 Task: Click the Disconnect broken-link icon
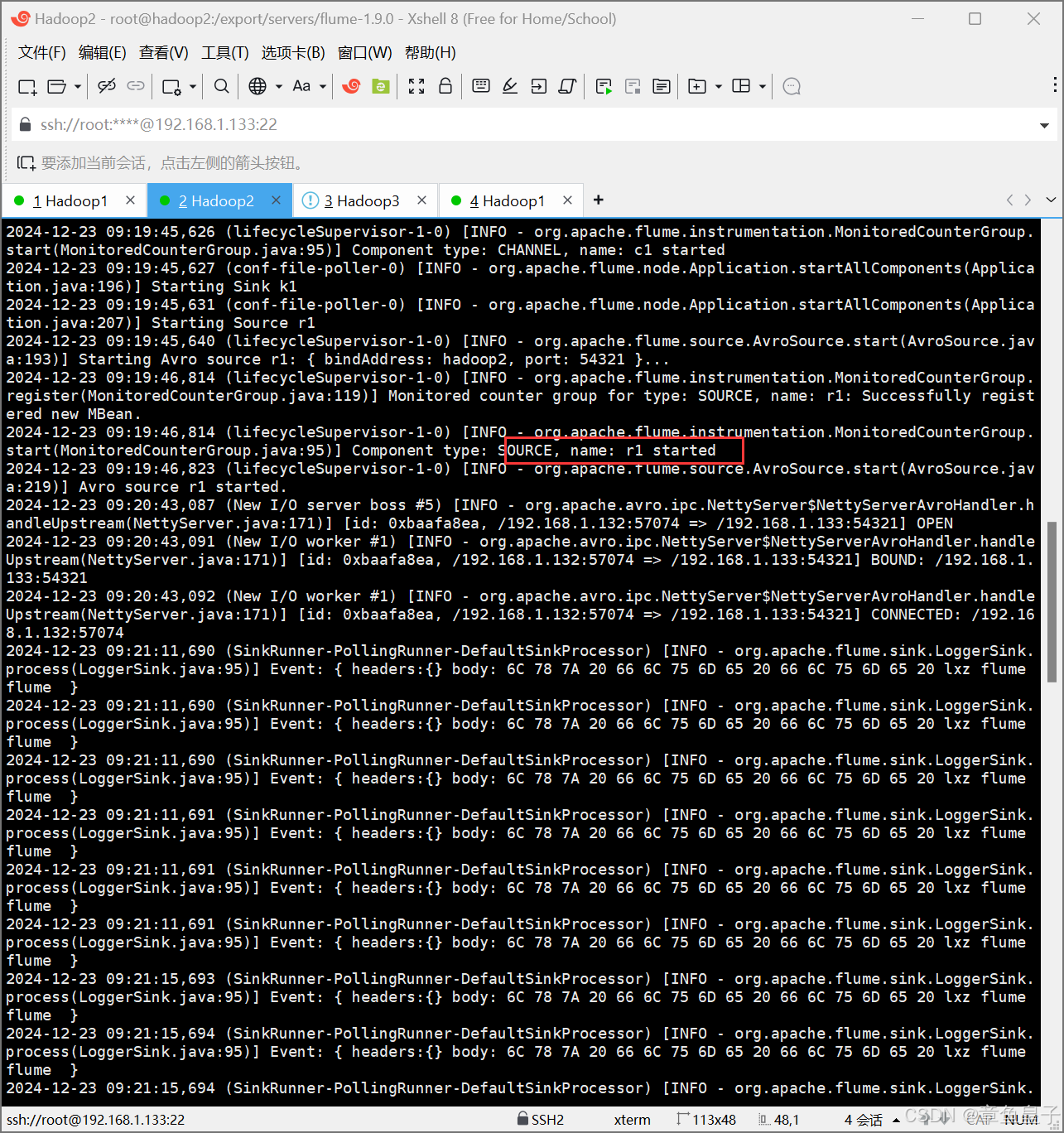point(107,86)
